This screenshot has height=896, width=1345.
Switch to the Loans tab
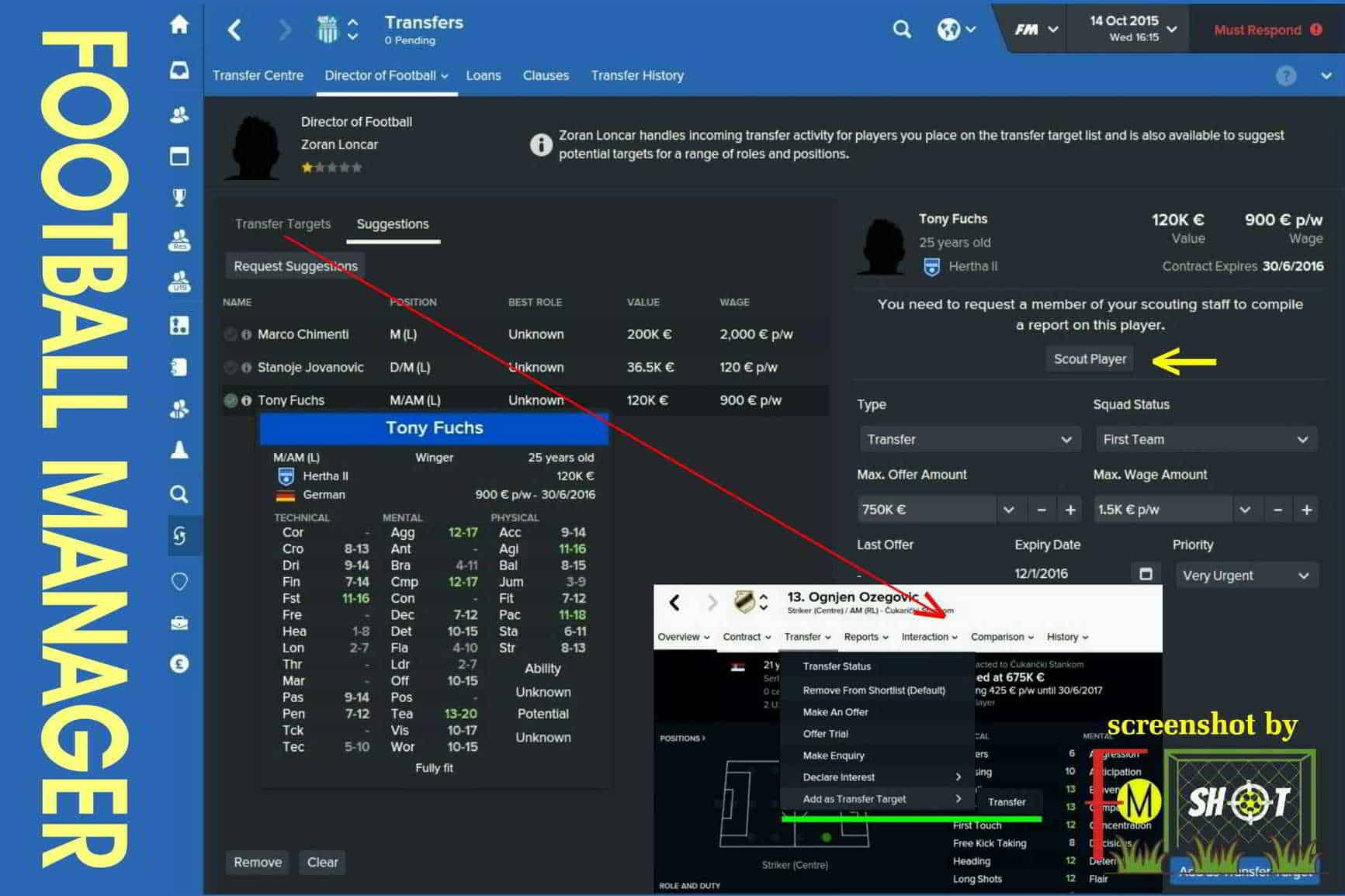tap(483, 75)
